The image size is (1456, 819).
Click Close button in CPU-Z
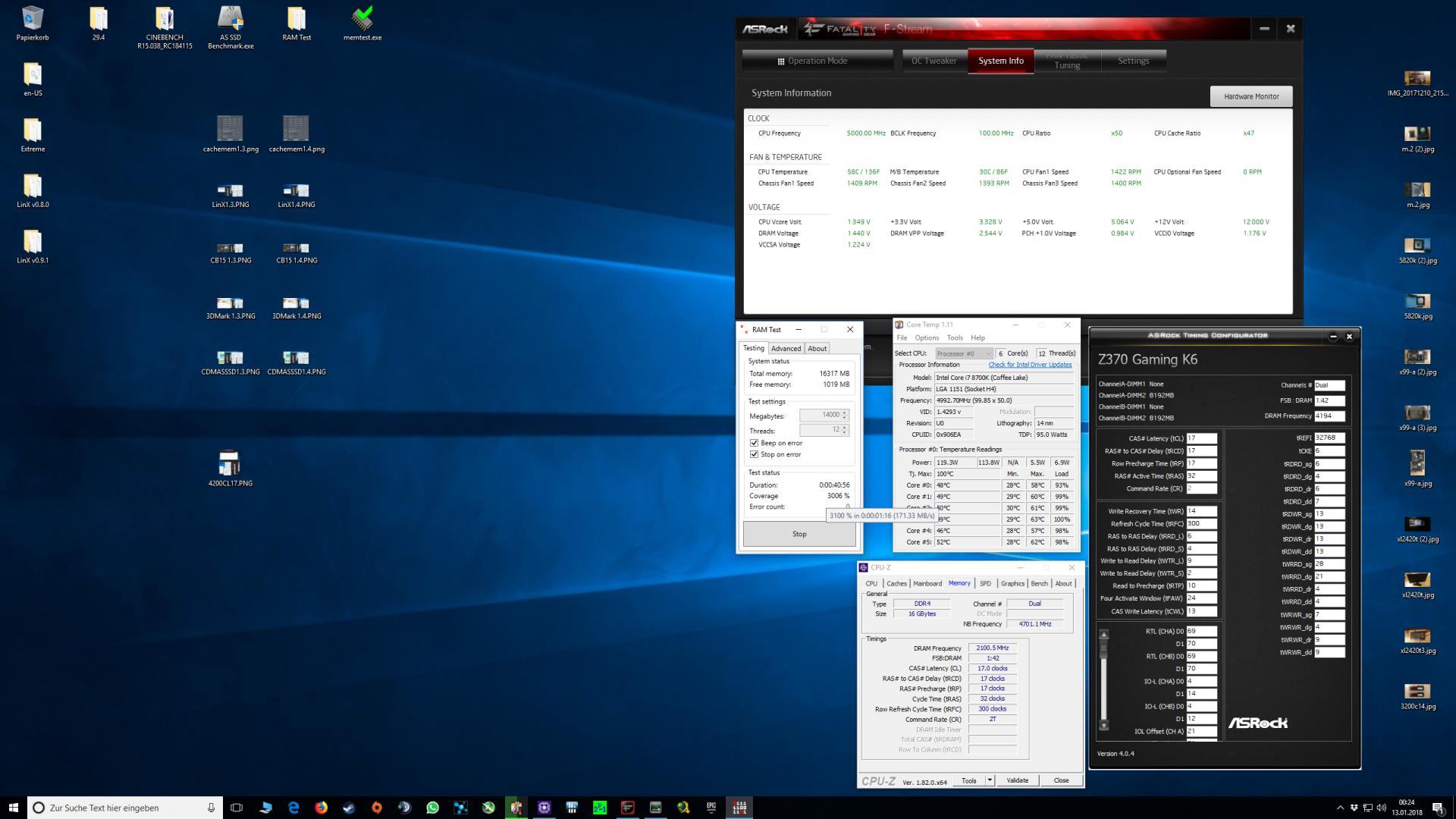tap(1061, 780)
